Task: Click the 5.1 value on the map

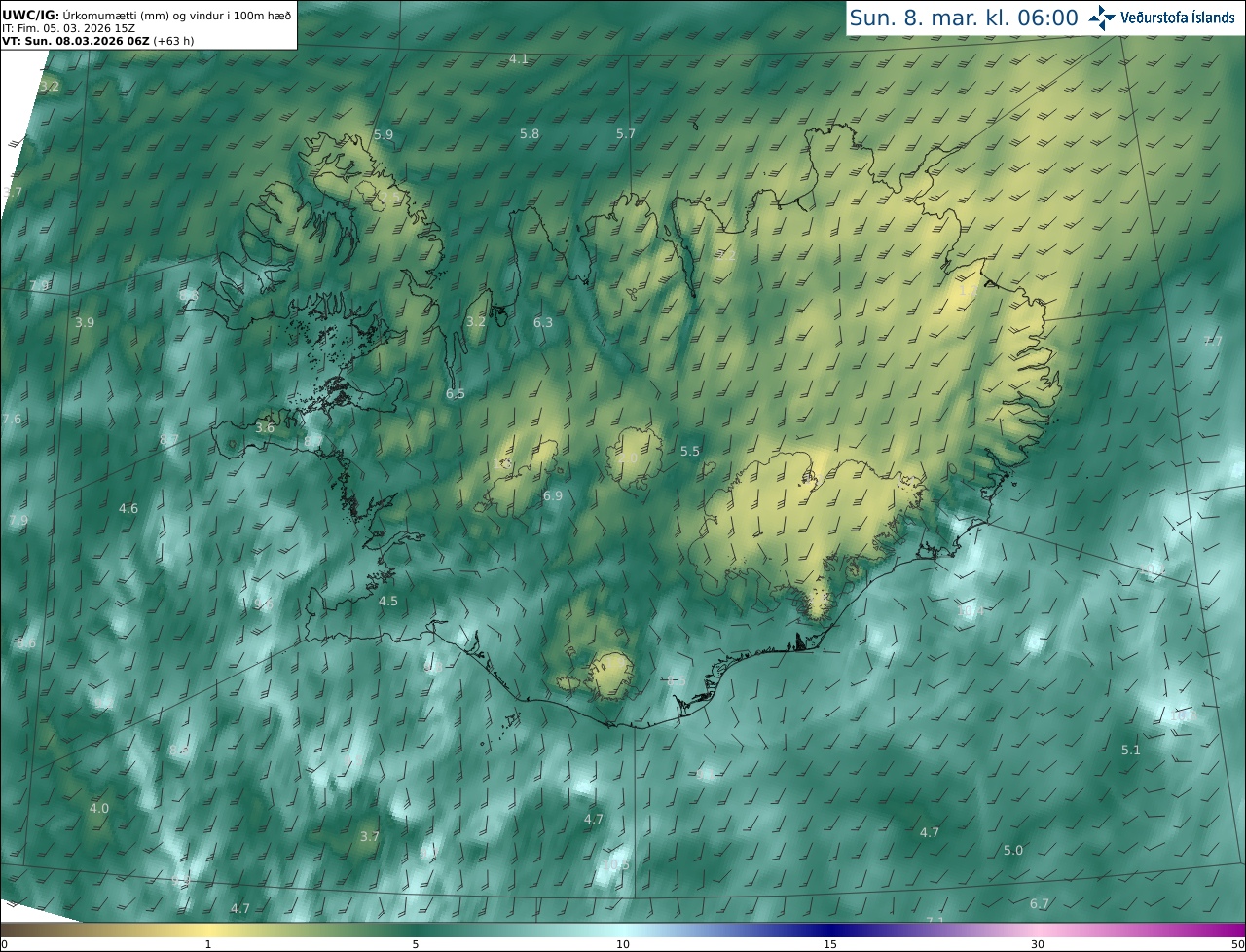Action: [1131, 751]
